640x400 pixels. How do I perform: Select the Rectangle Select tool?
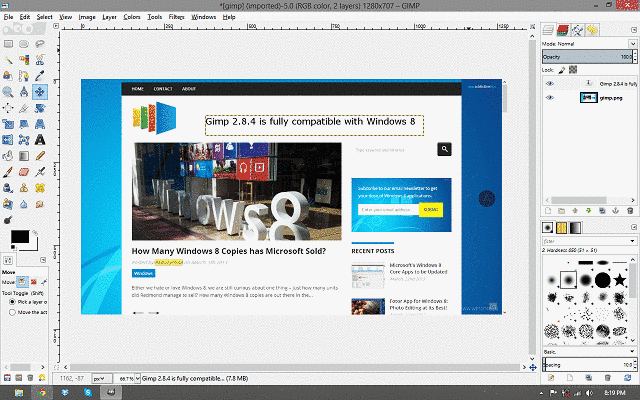8,44
